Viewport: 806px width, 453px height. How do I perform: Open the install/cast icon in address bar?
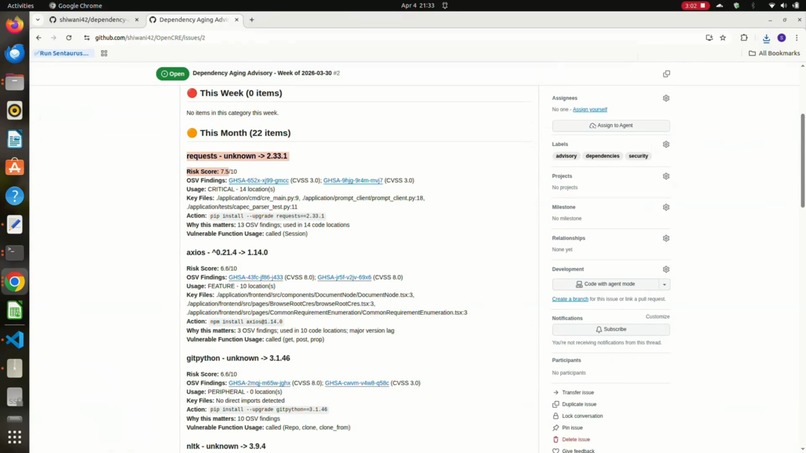point(709,38)
